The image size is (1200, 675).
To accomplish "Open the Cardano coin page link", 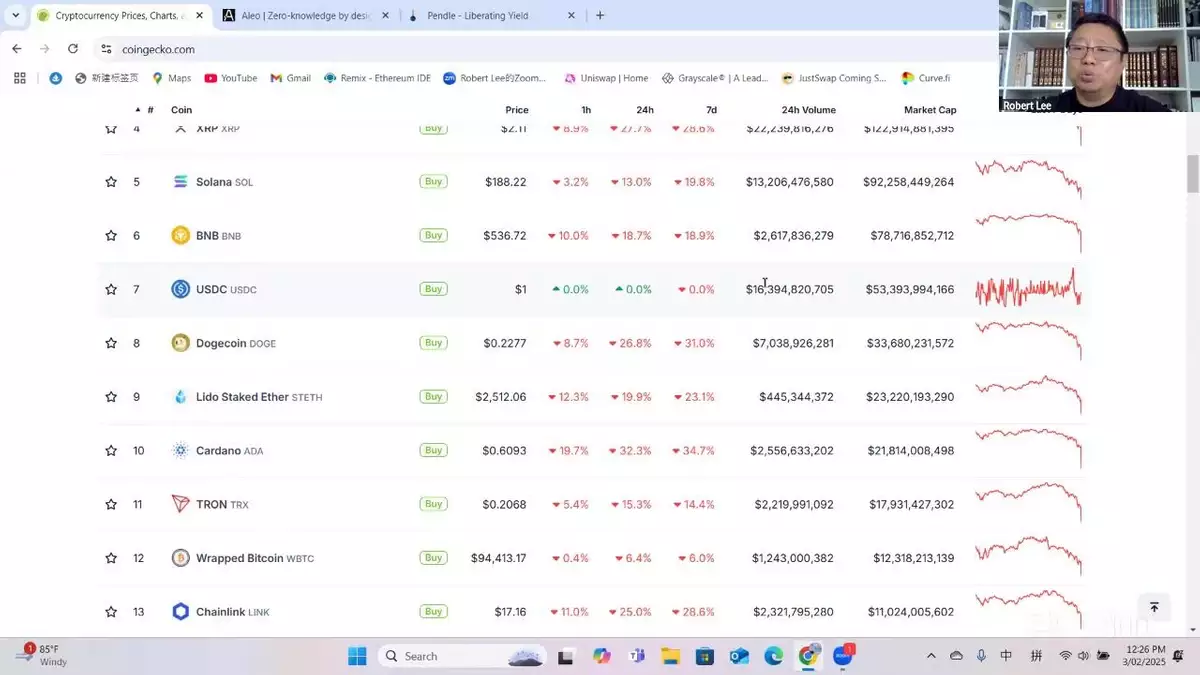I will [x=229, y=451].
